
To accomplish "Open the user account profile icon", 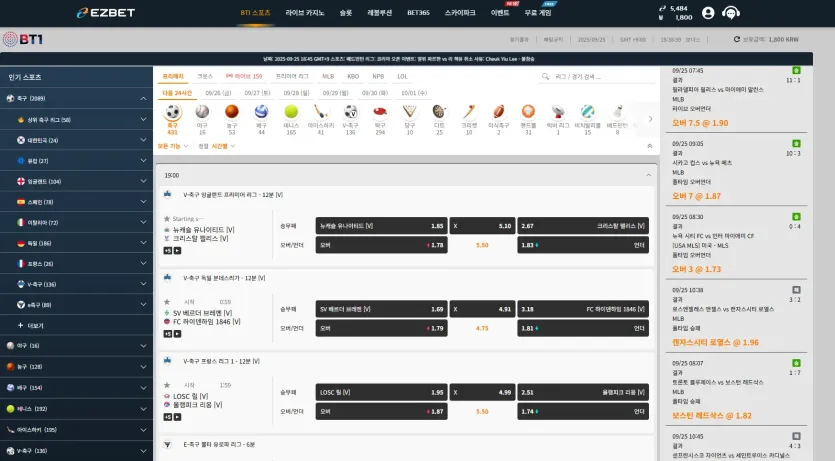I will point(708,13).
